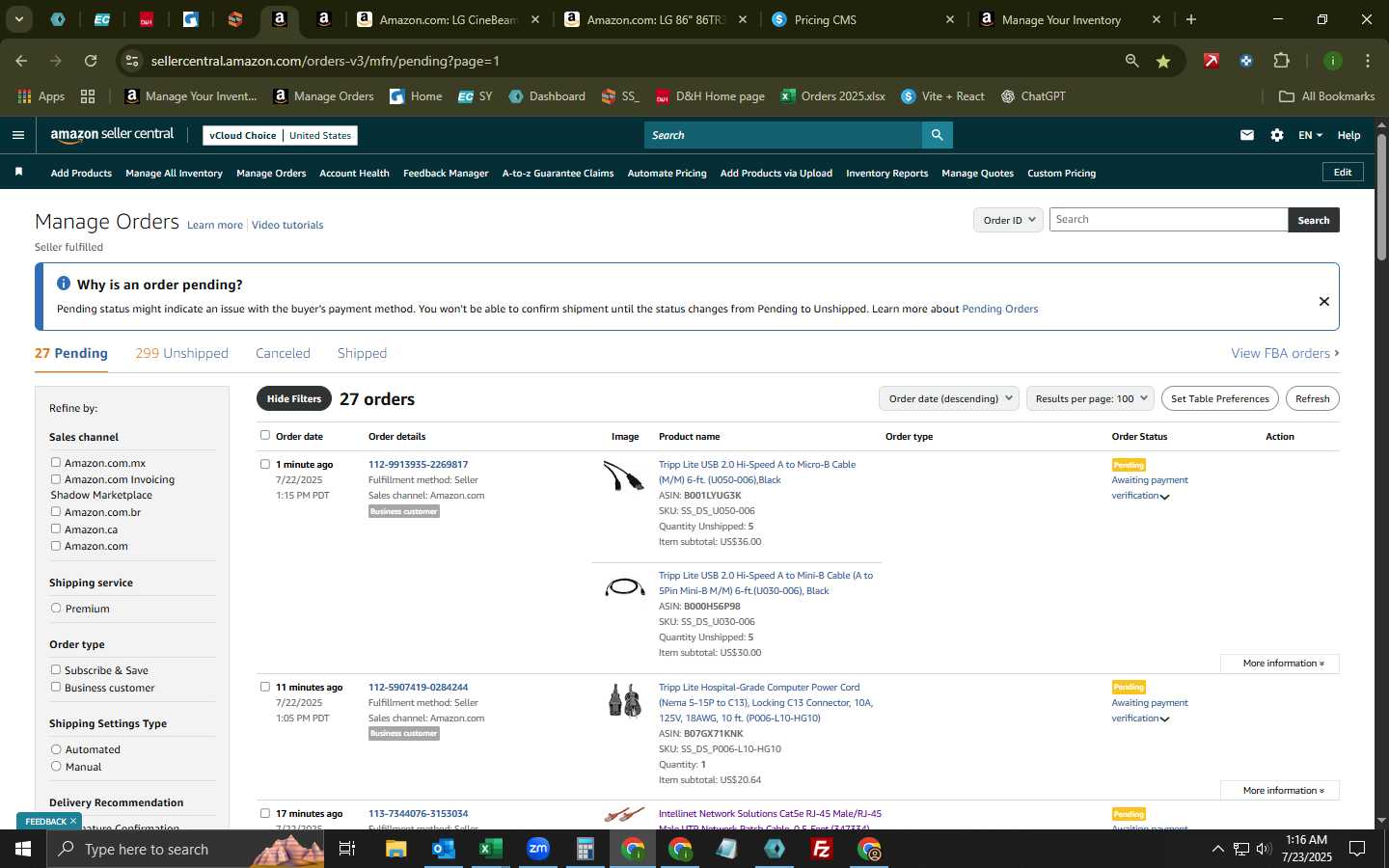
Task: Close the Feedback tab widget
Action: pyautogui.click(x=72, y=821)
